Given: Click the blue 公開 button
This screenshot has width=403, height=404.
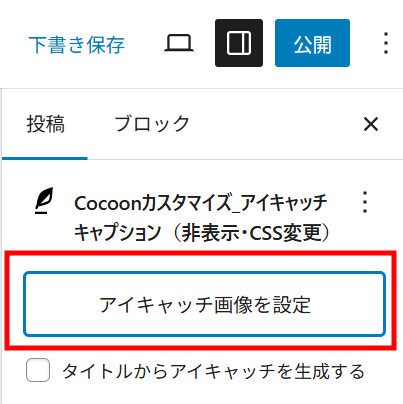Looking at the screenshot, I should tap(312, 43).
